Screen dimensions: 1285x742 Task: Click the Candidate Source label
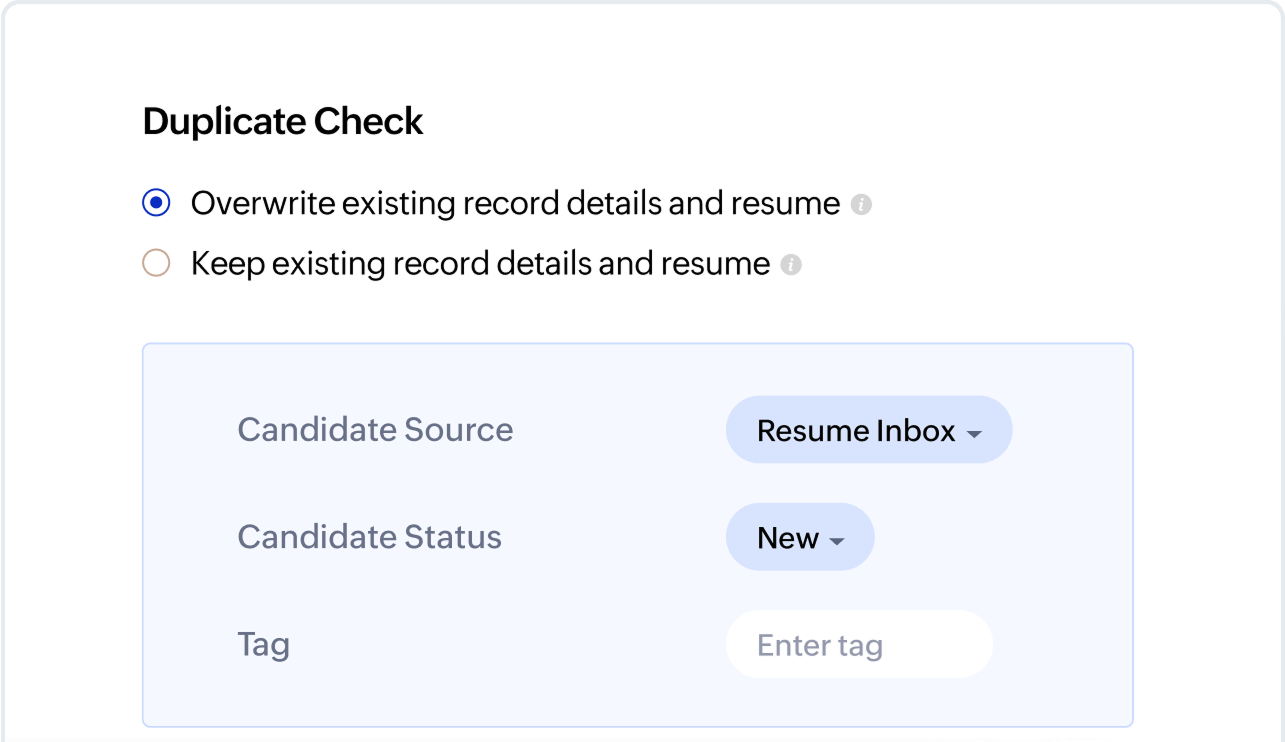click(x=375, y=430)
